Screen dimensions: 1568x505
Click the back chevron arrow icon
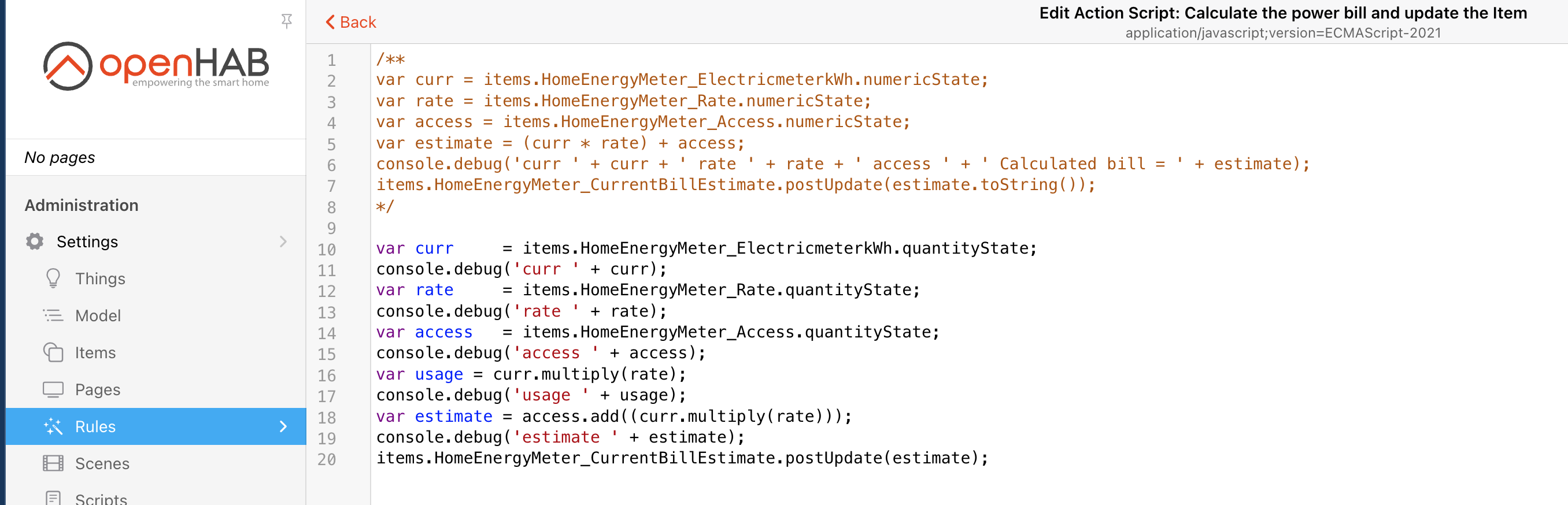[x=330, y=23]
